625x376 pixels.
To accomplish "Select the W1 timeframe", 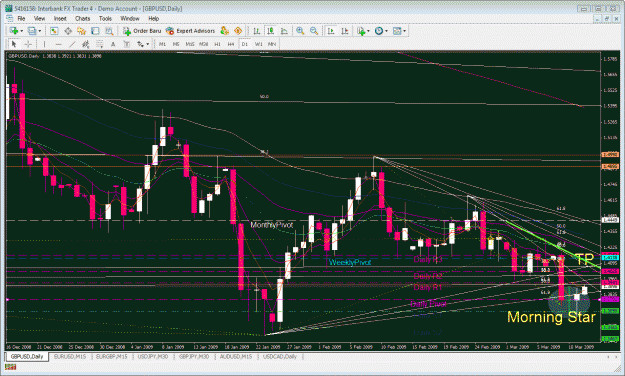I will pos(258,44).
